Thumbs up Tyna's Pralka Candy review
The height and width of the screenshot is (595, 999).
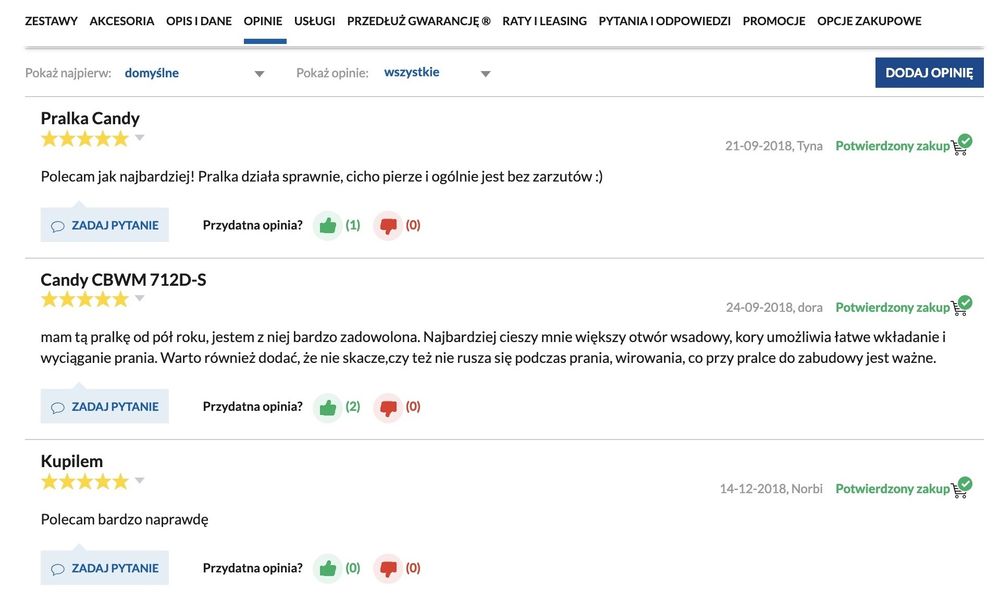[327, 225]
